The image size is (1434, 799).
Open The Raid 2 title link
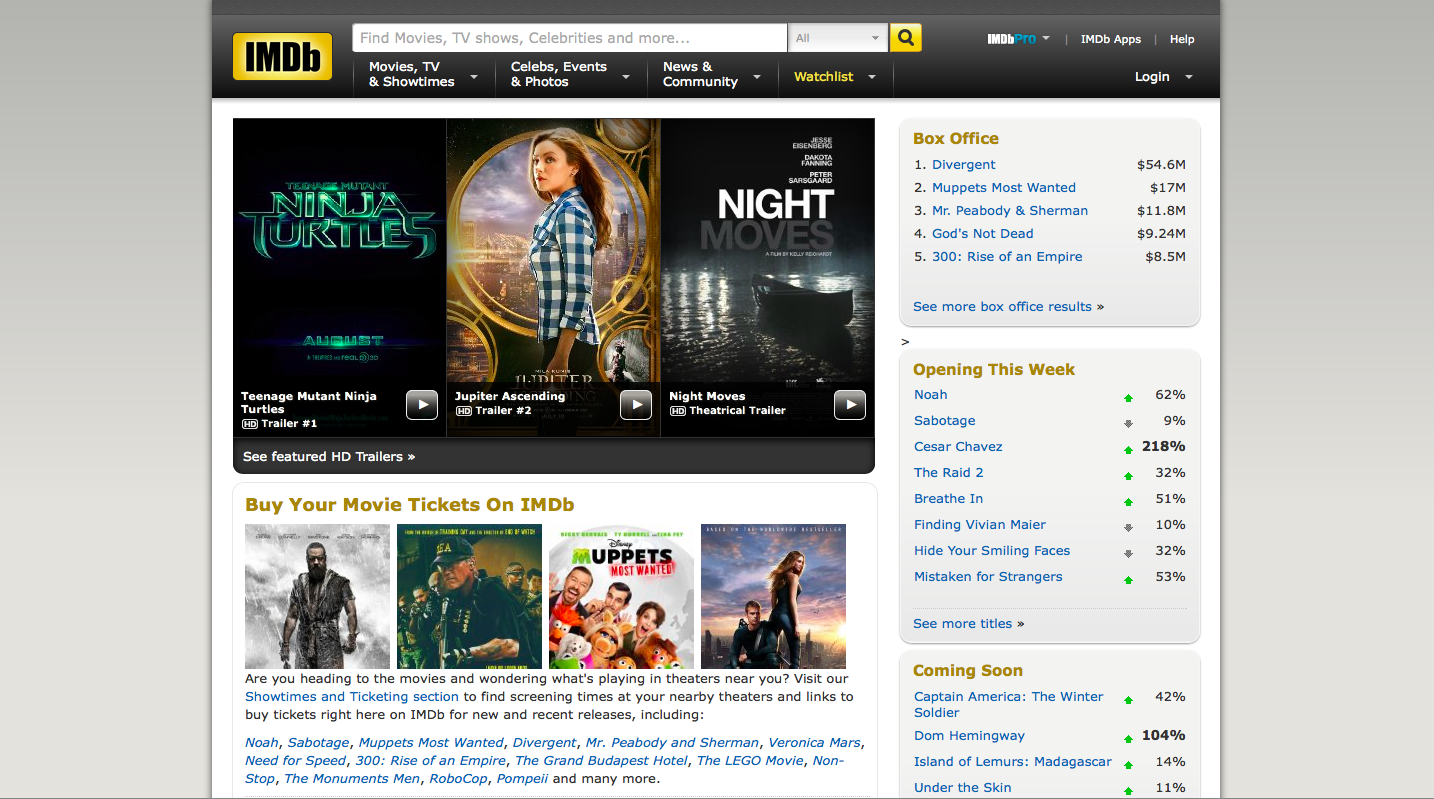coord(949,472)
